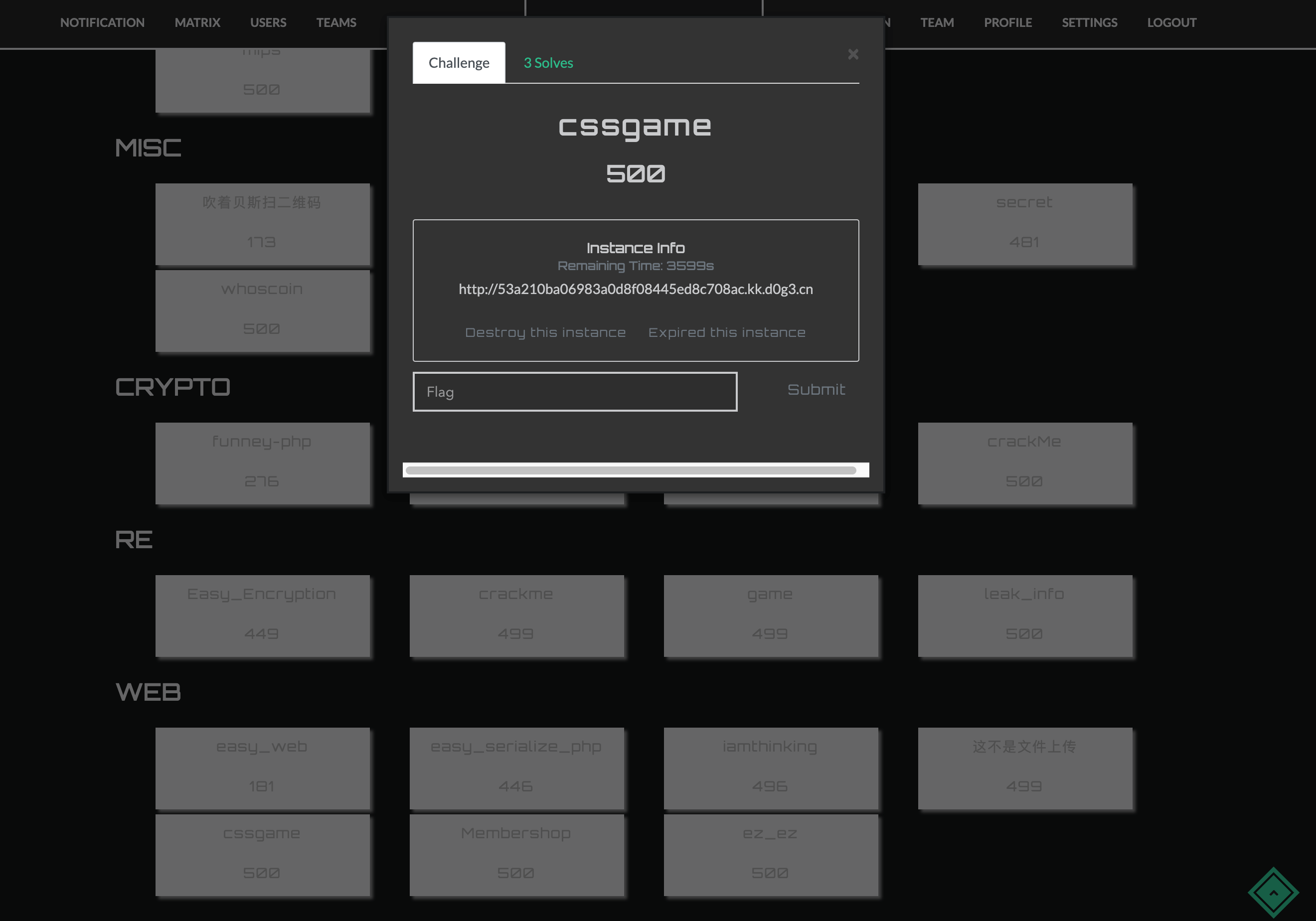The height and width of the screenshot is (921, 1316).
Task: Click Expired this instance
Action: [x=726, y=333]
